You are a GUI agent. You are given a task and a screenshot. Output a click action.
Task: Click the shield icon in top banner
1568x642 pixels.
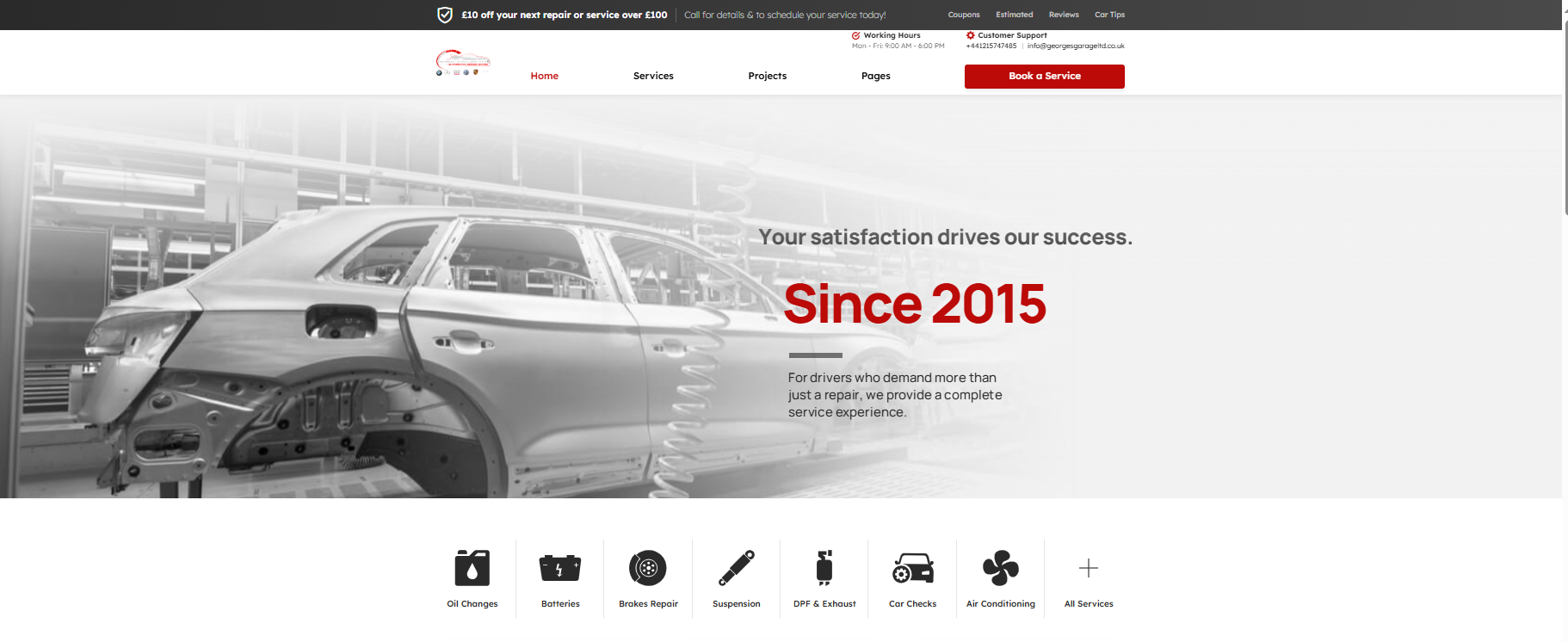click(x=445, y=15)
